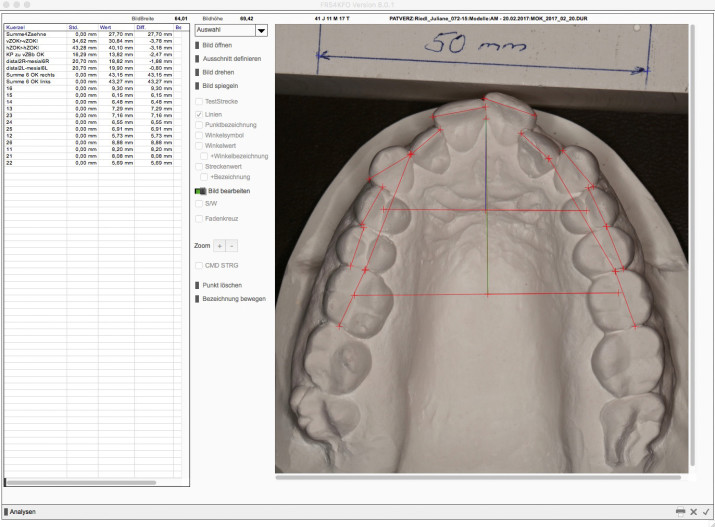This screenshot has height=527, width=715.
Task: Enable the +Winkelbezeichnung checkbox
Action: coord(204,156)
